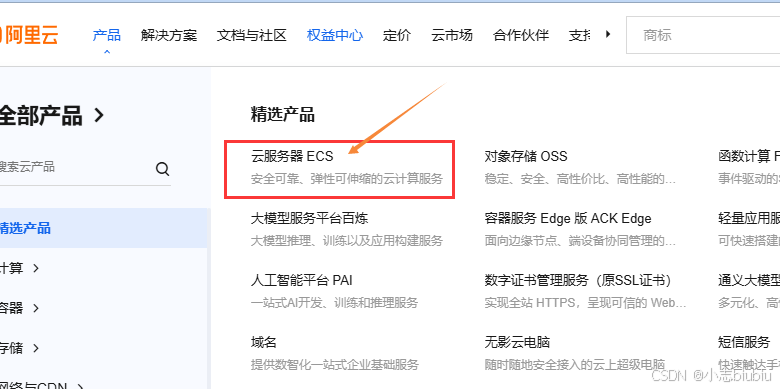The image size is (780, 389).
Task: Click the nav overflow right arrow
Action: (x=607, y=34)
